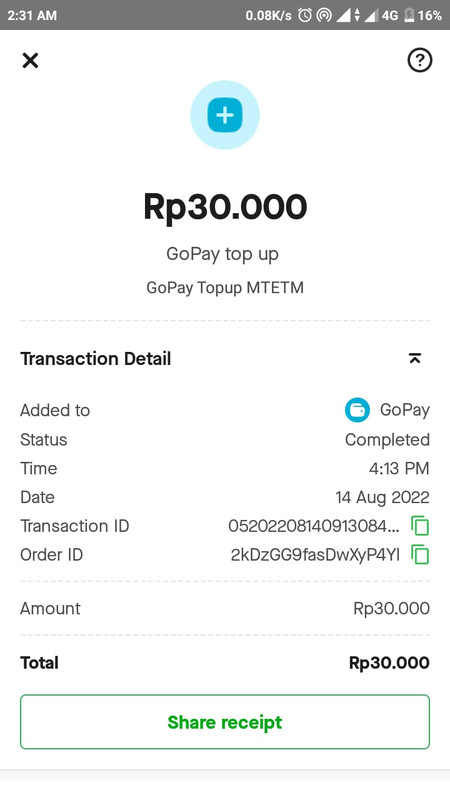Tap the Rp30.000 headline amount
This screenshot has height=800, width=450.
(x=225, y=207)
